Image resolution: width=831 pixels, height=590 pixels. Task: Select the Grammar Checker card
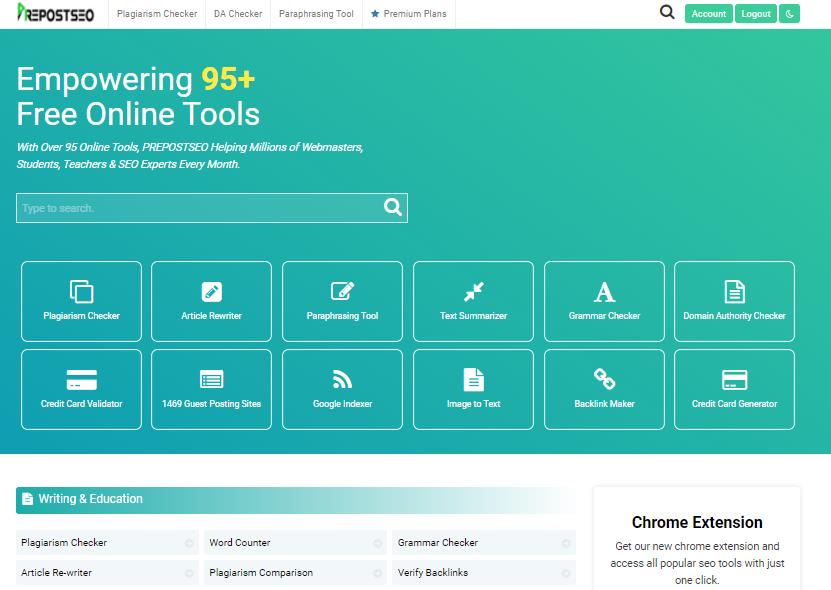[x=604, y=301]
